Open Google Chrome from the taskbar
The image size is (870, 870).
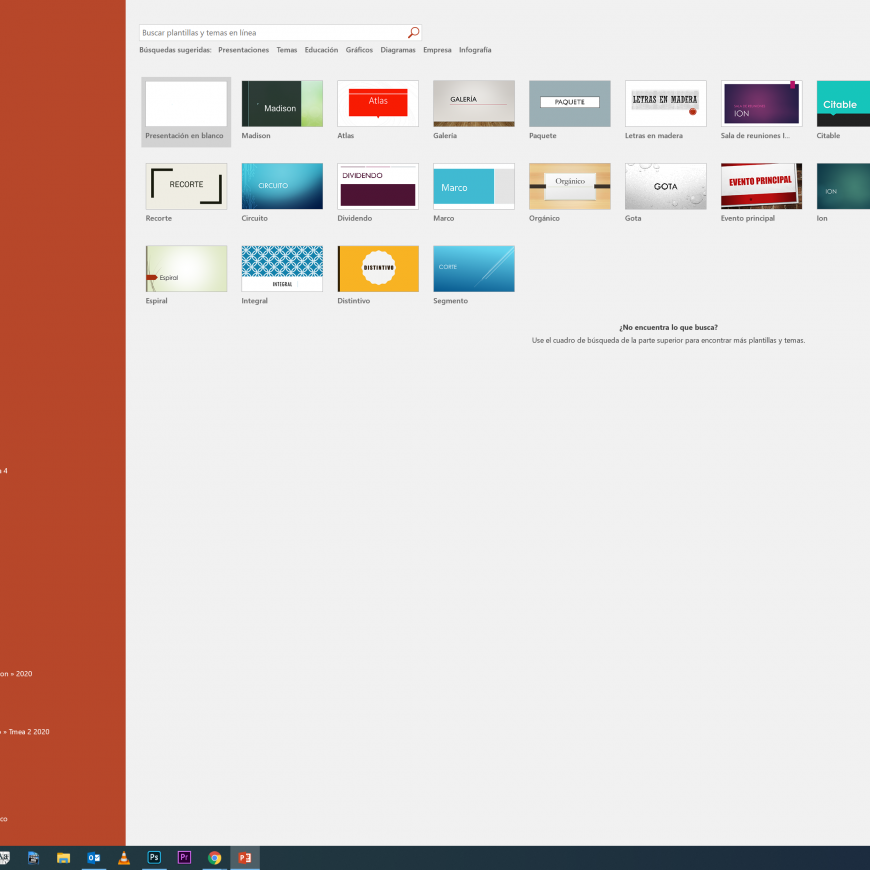pos(215,858)
